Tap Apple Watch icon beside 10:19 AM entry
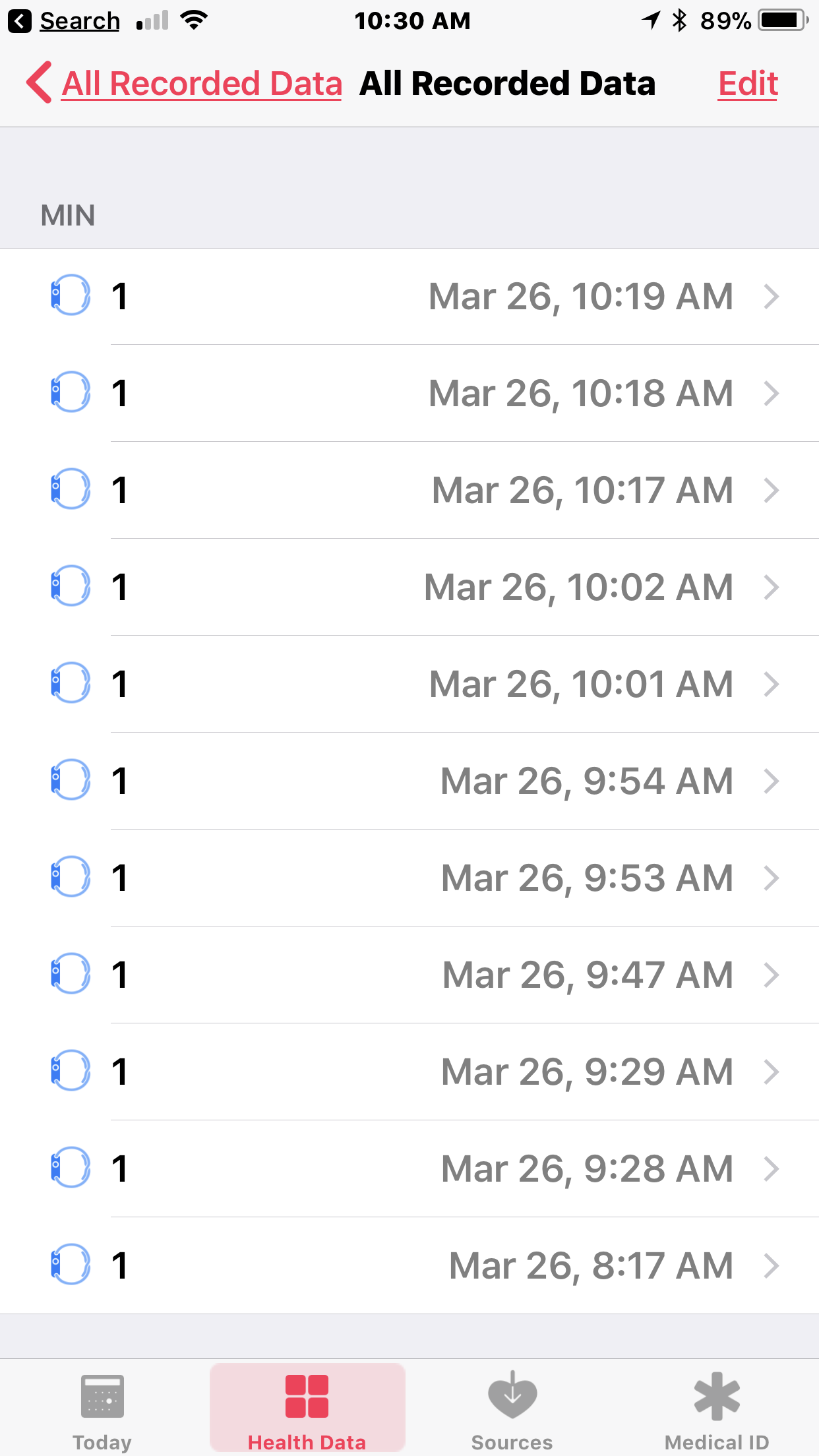The image size is (819, 1456). pyautogui.click(x=70, y=295)
